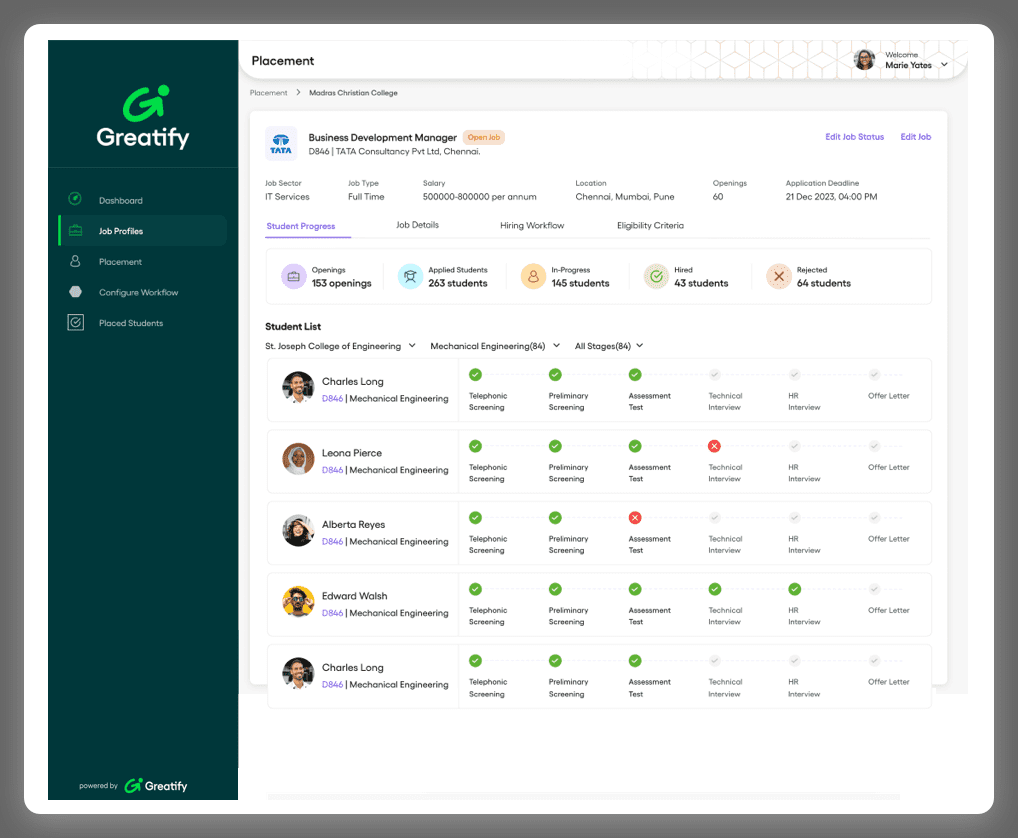The image size is (1018, 838).
Task: Switch to the Job Details tab
Action: (x=417, y=225)
